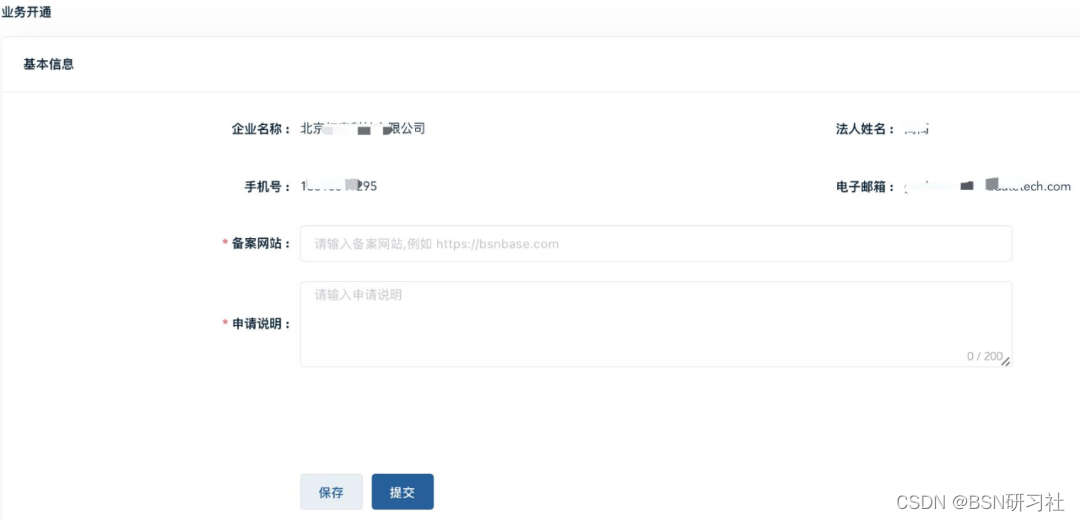Screen dimensions: 1080x521
Task: Click the blurred legal person name value
Action: point(917,129)
